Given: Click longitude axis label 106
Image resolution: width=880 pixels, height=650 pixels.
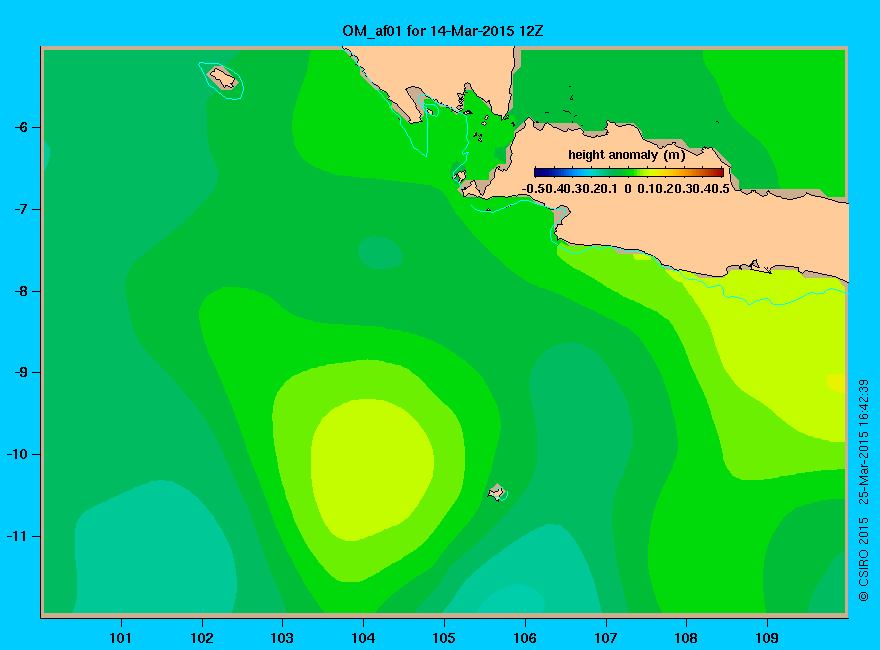Looking at the screenshot, I should click(525, 638).
